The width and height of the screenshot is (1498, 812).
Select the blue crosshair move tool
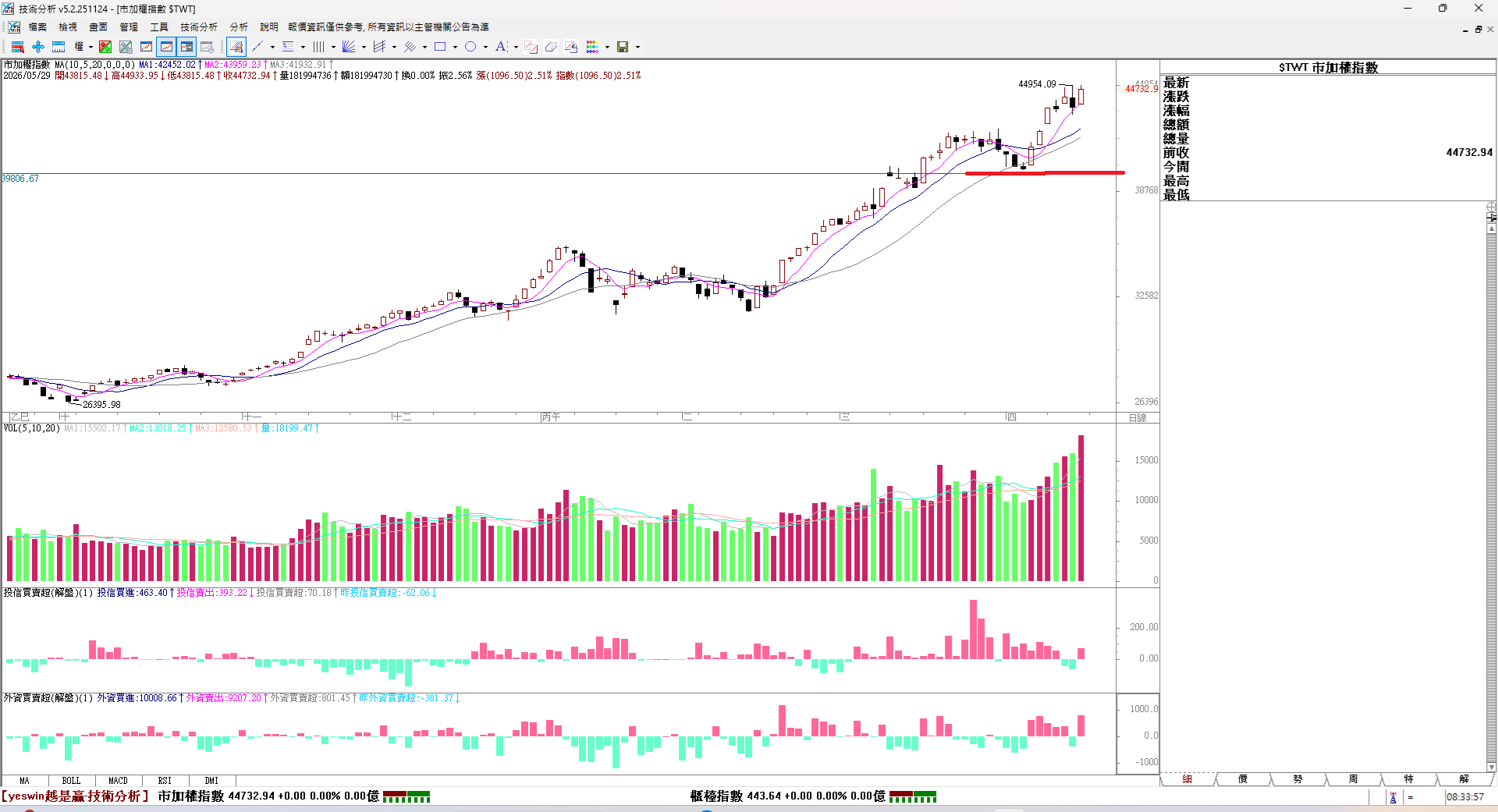tap(37, 47)
